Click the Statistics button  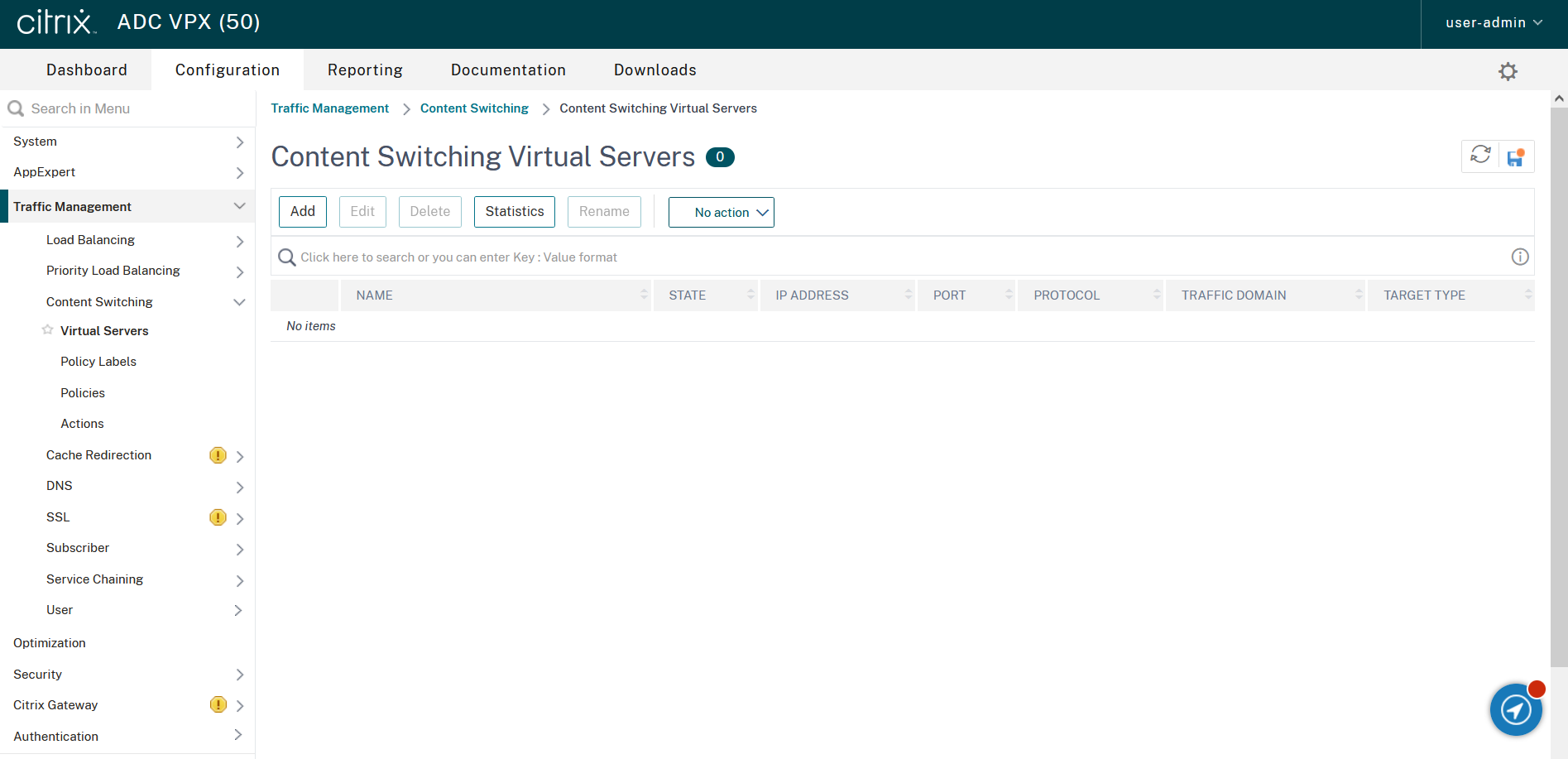(514, 212)
